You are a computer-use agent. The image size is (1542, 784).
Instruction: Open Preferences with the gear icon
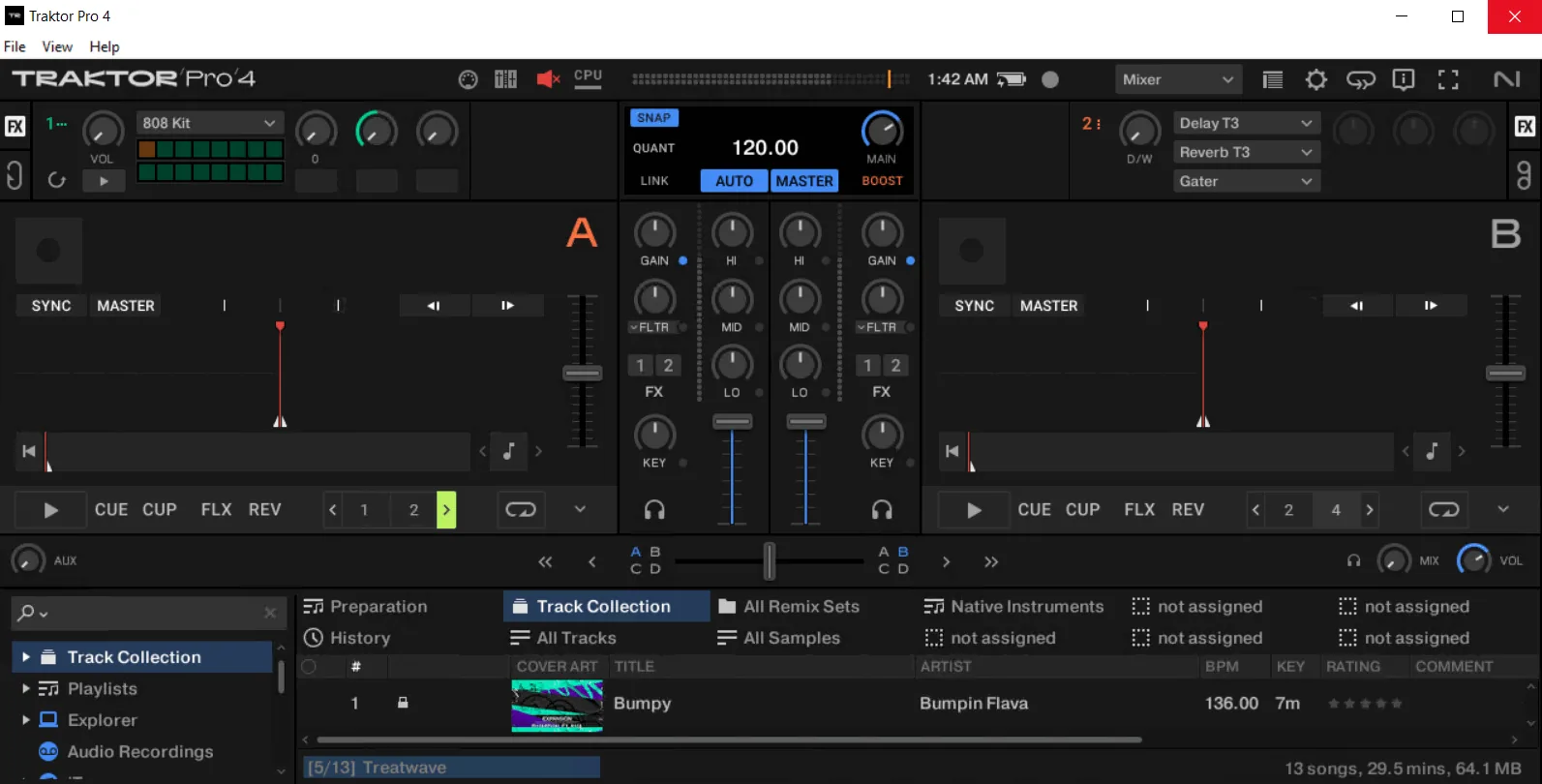pos(1316,79)
